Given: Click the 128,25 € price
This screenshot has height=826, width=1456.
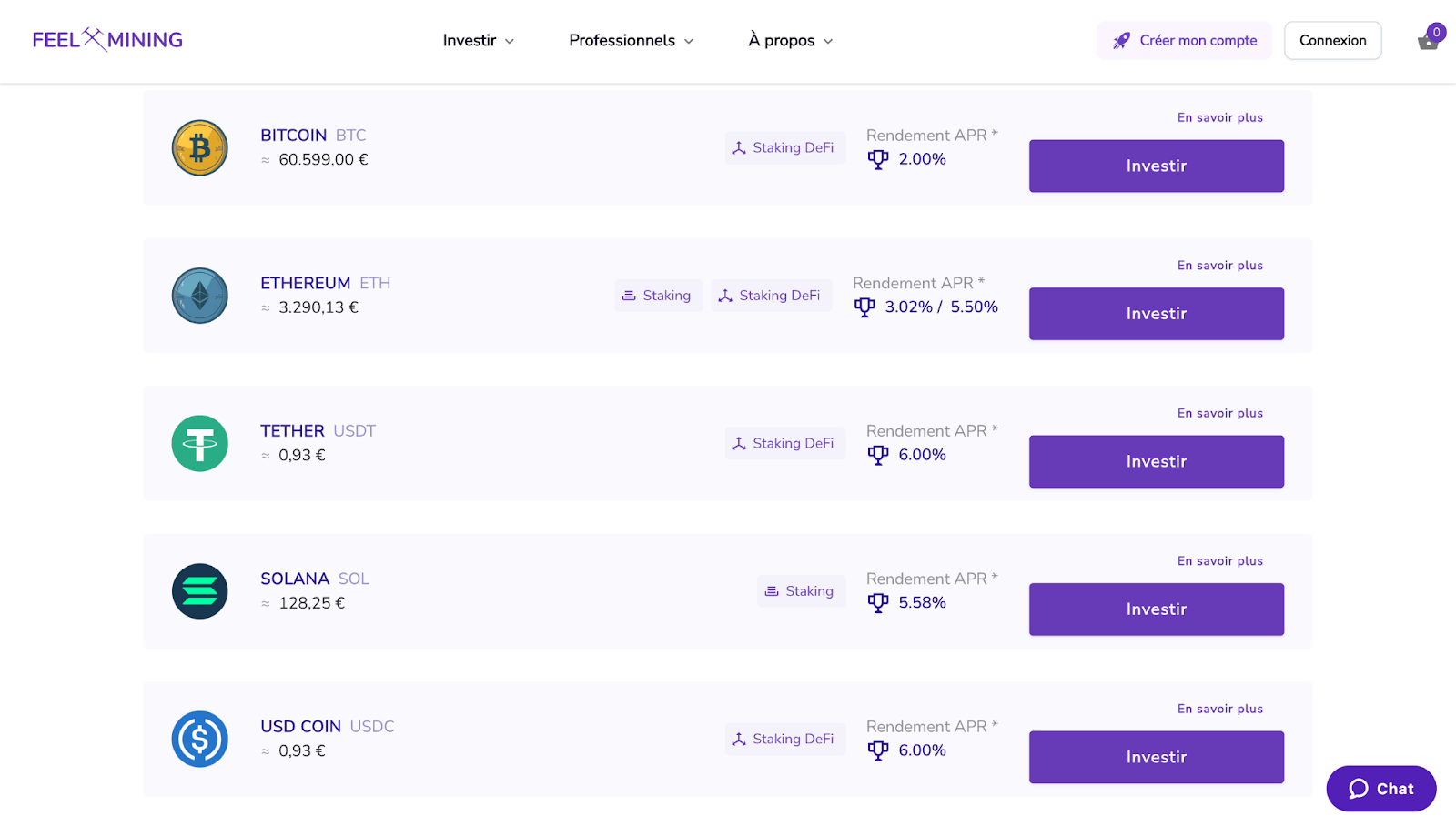Looking at the screenshot, I should [x=312, y=603].
